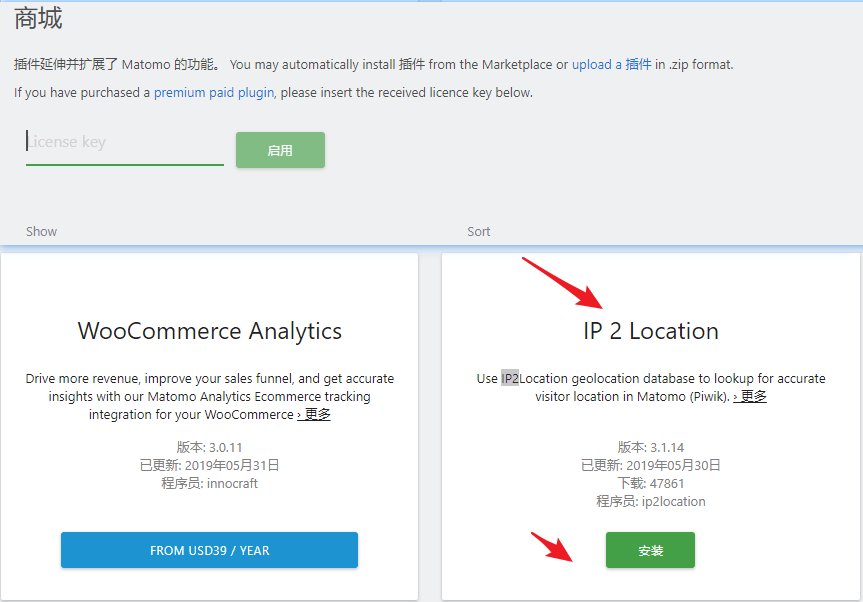
Task: Click the '版本: 3.0.11' text
Action: (209, 447)
